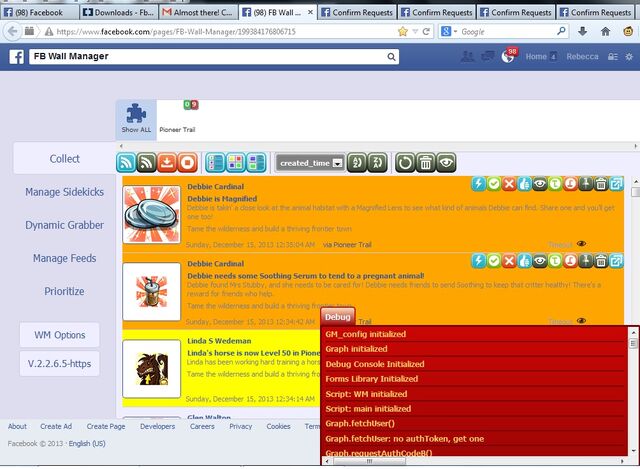The width and height of the screenshot is (640, 469).
Task: Click the Facebook notifications globe icon
Action: pos(508,56)
